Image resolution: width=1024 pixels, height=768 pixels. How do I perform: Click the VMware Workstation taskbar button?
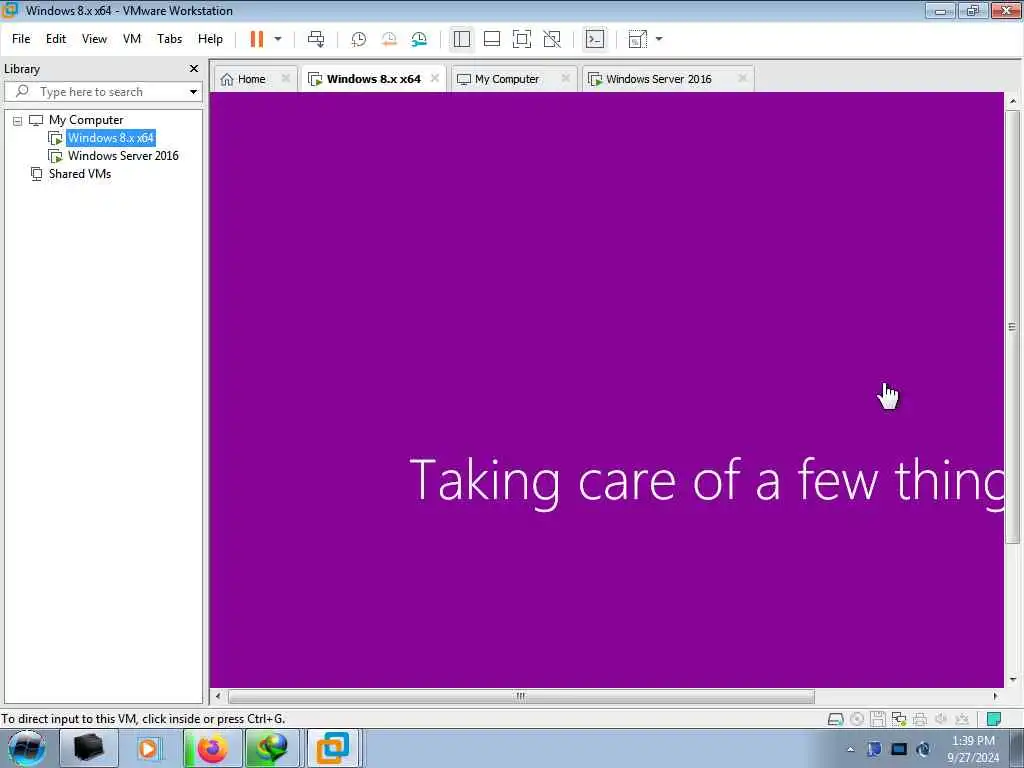pos(333,748)
